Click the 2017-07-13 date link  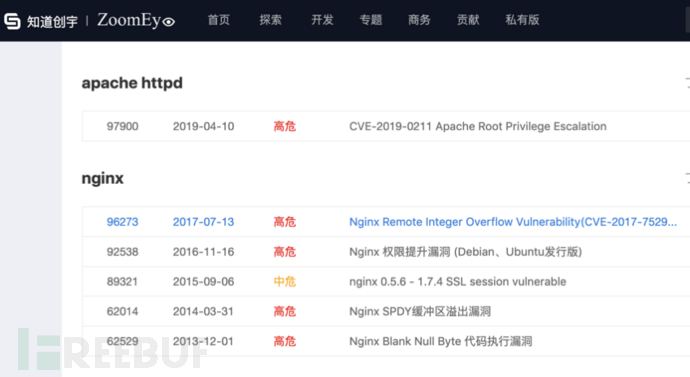click(203, 222)
